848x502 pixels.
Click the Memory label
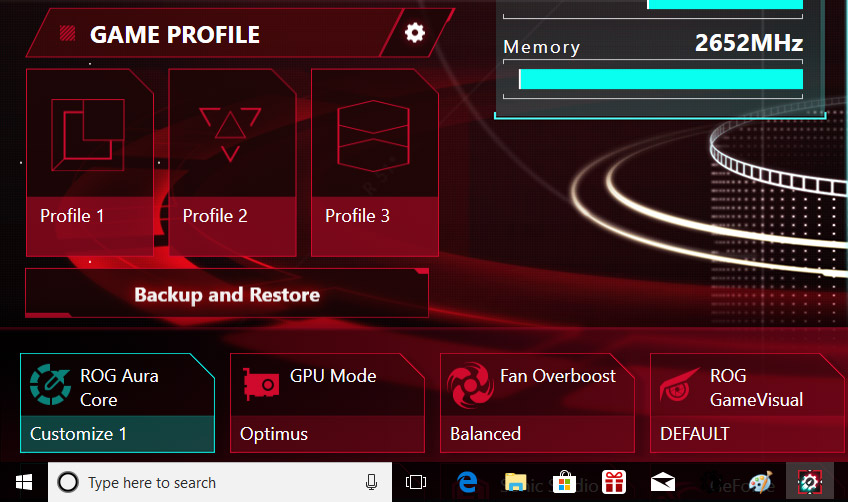click(x=542, y=47)
